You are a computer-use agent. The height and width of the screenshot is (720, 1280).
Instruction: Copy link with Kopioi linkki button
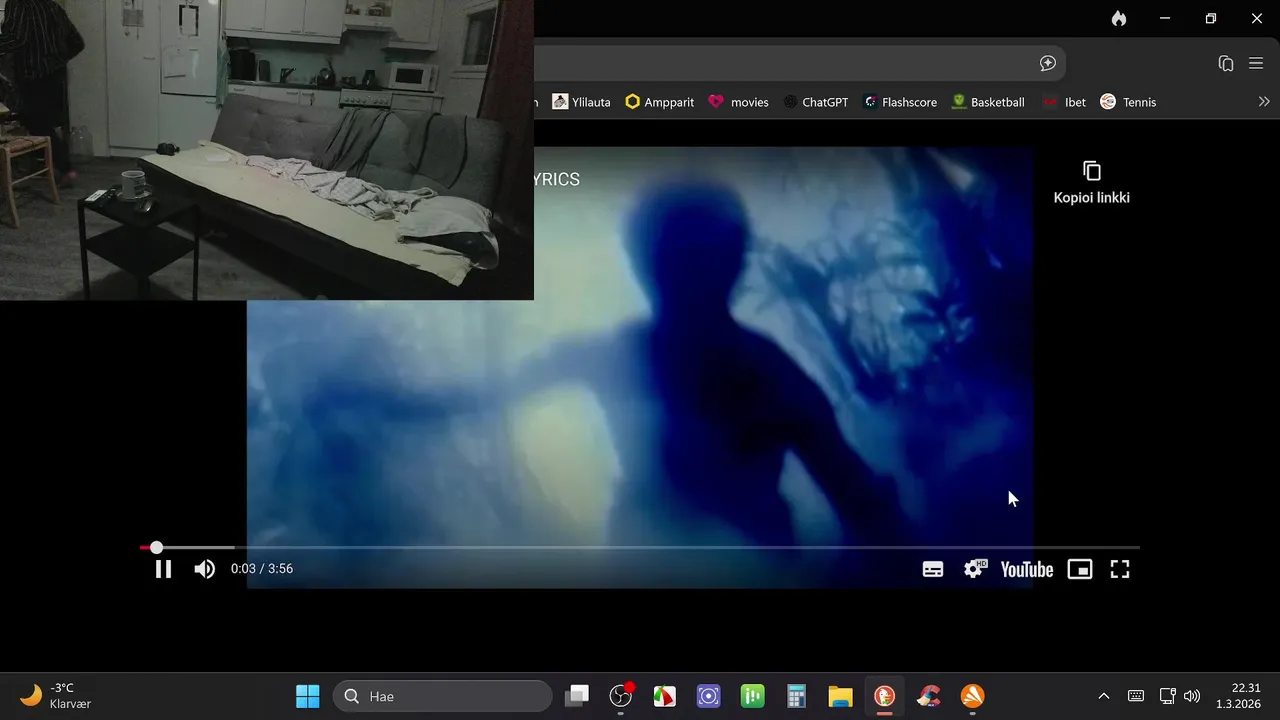pyautogui.click(x=1092, y=183)
